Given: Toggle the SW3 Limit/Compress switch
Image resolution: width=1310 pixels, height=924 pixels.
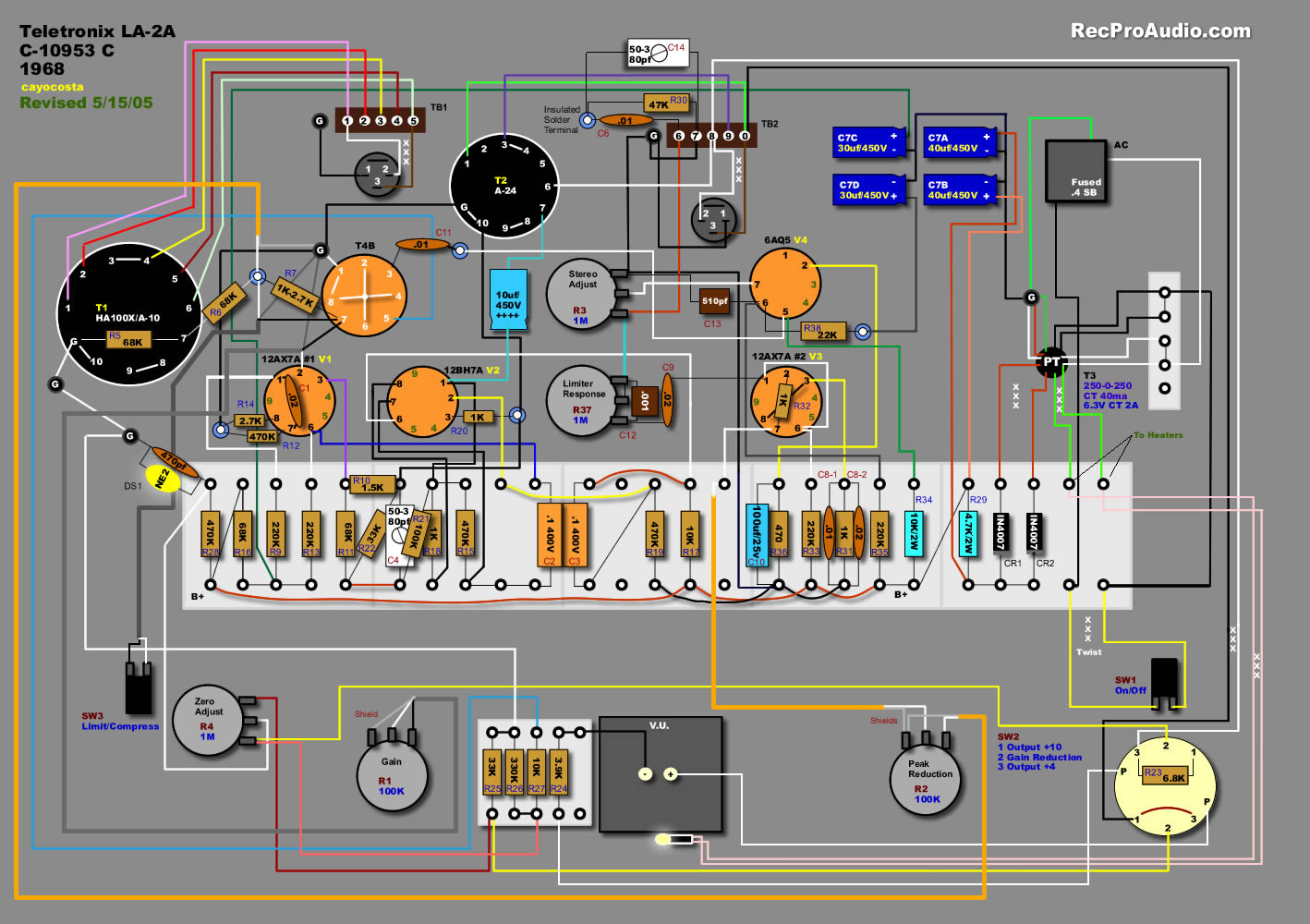Looking at the screenshot, I should (139, 687).
